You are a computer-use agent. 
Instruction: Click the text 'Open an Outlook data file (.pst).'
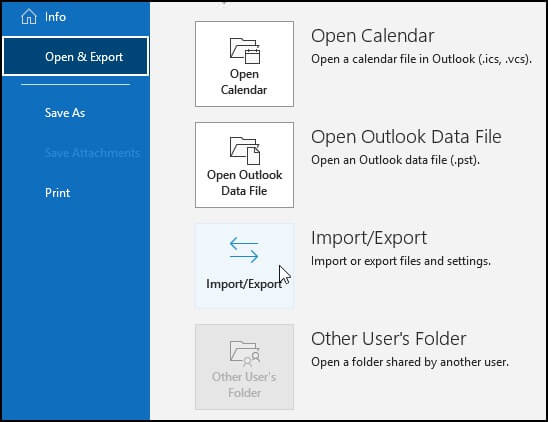pos(395,160)
